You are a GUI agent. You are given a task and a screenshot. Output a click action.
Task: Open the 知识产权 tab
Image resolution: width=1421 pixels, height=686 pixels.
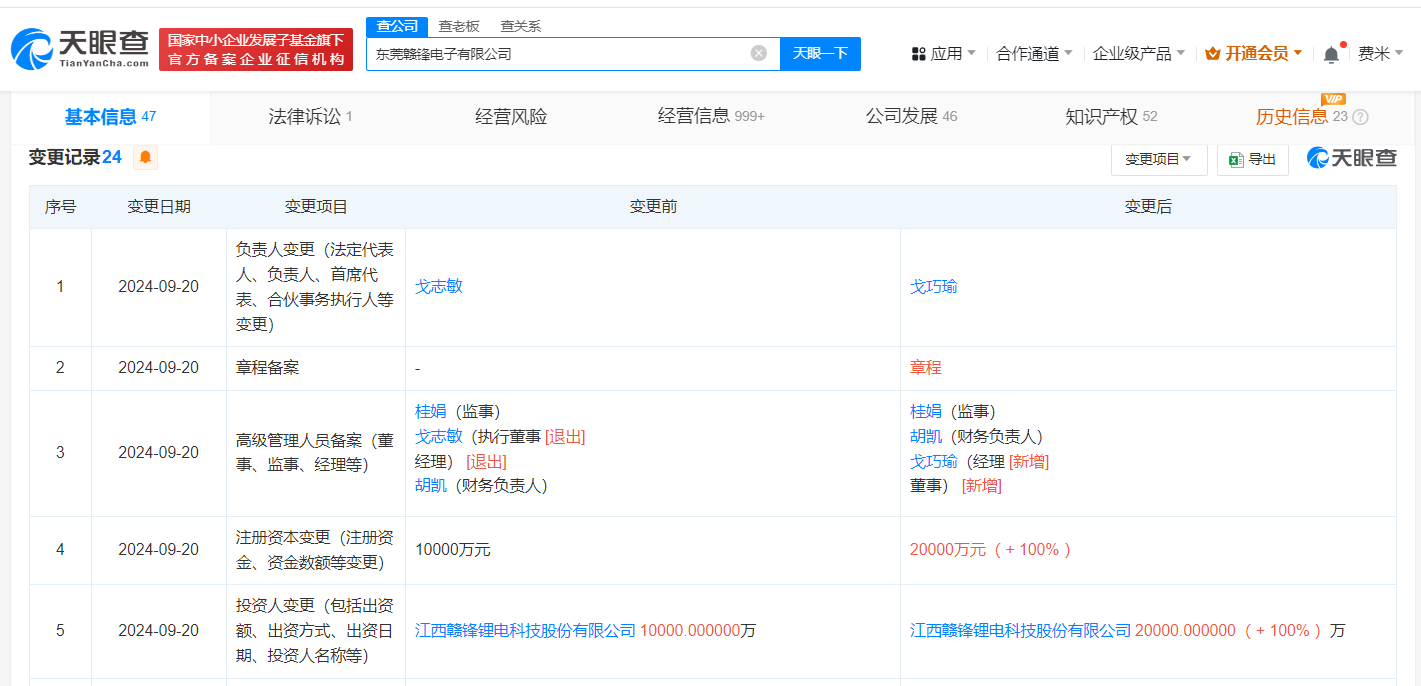pos(1111,117)
